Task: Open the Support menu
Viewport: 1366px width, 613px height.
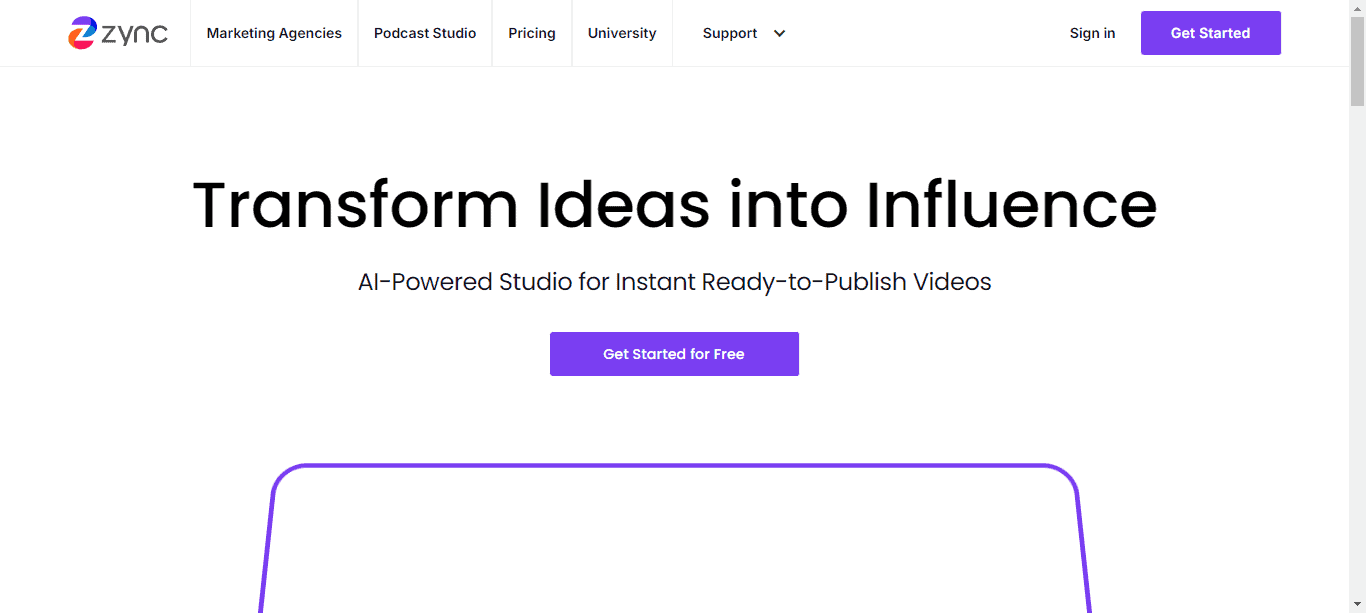Action: [x=730, y=33]
